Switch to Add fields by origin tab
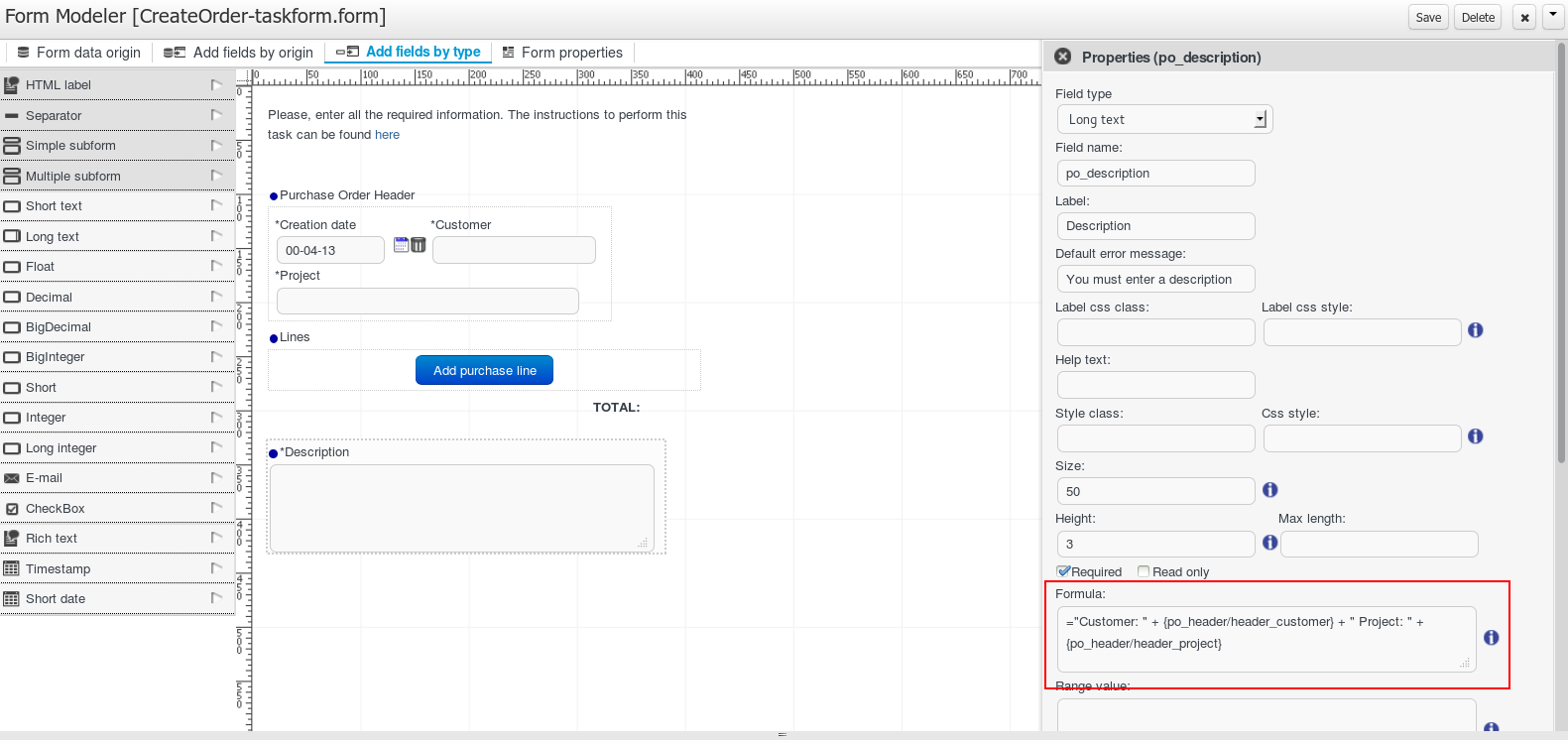Image resolution: width=1568 pixels, height=743 pixels. [239, 53]
